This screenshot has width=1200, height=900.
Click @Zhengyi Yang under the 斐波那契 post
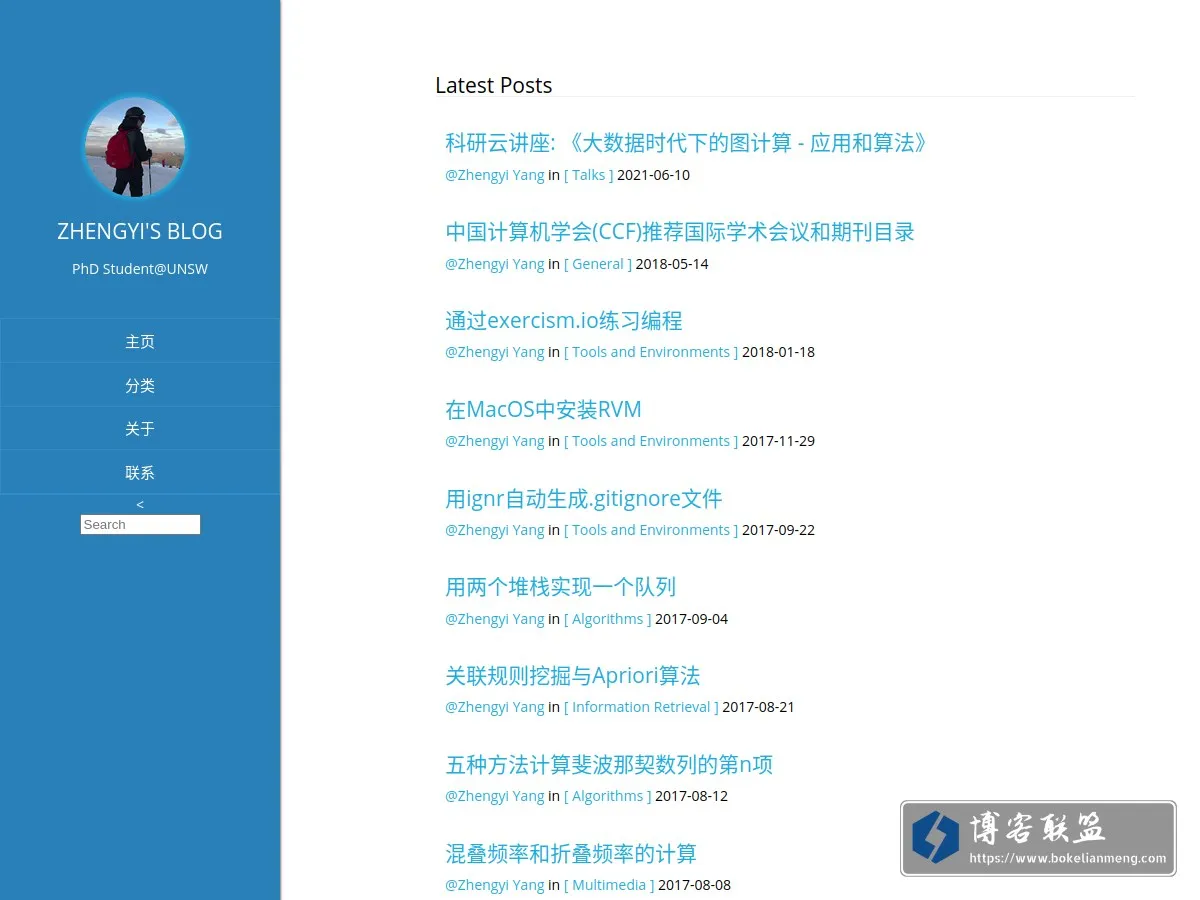495,796
